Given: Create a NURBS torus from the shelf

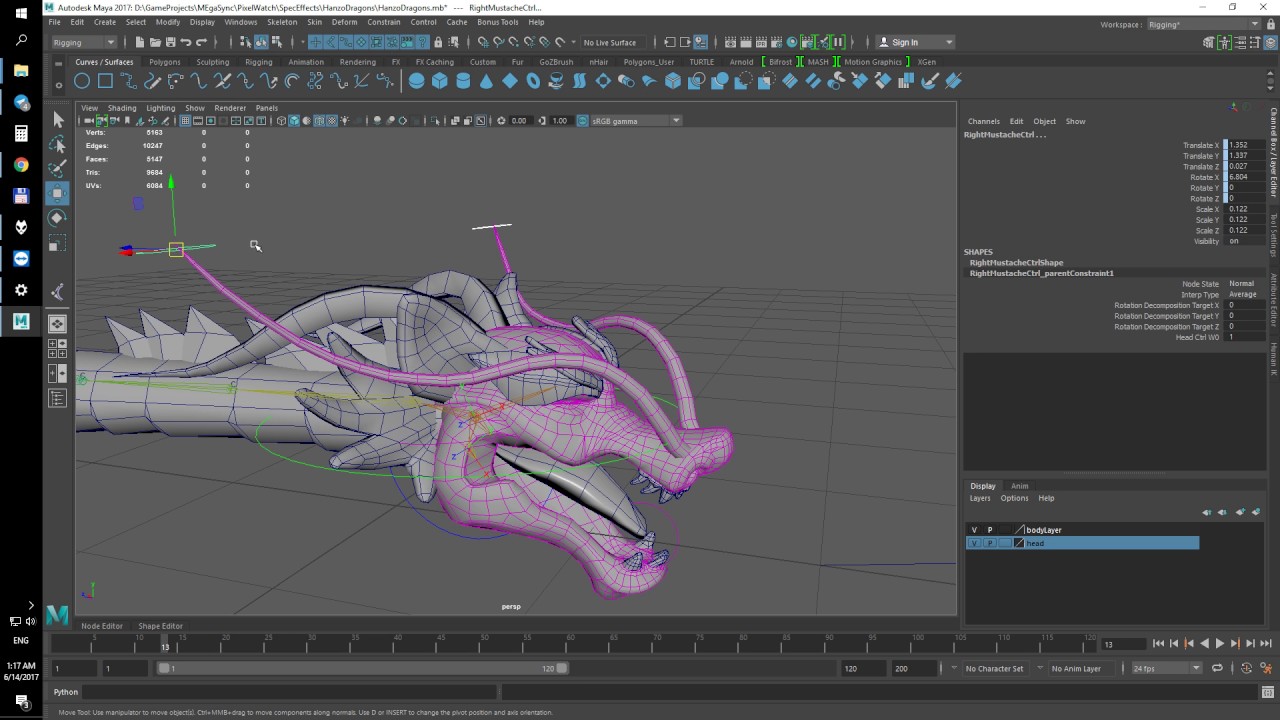Looking at the screenshot, I should coord(533,81).
